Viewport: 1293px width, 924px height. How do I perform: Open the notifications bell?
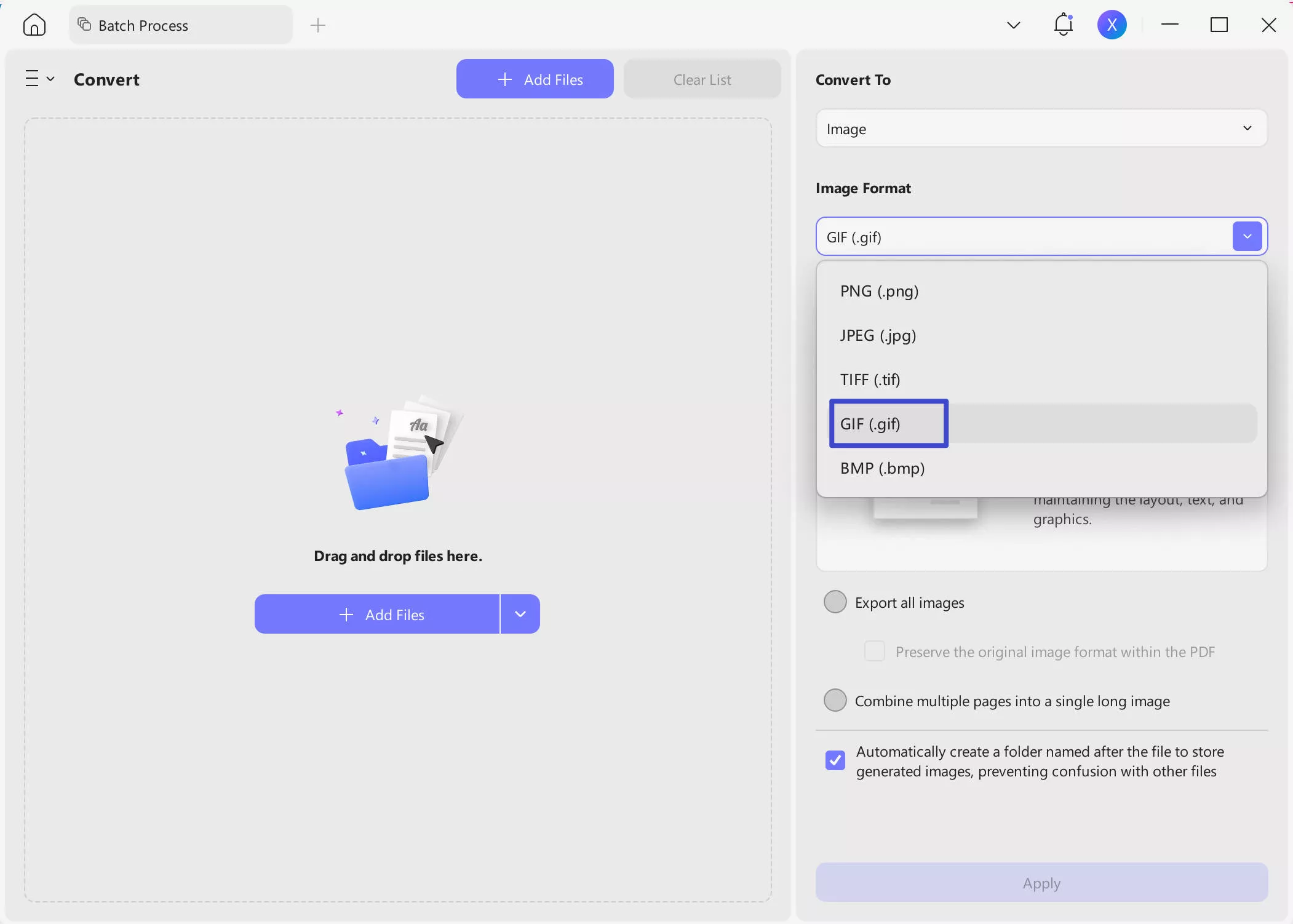point(1063,25)
